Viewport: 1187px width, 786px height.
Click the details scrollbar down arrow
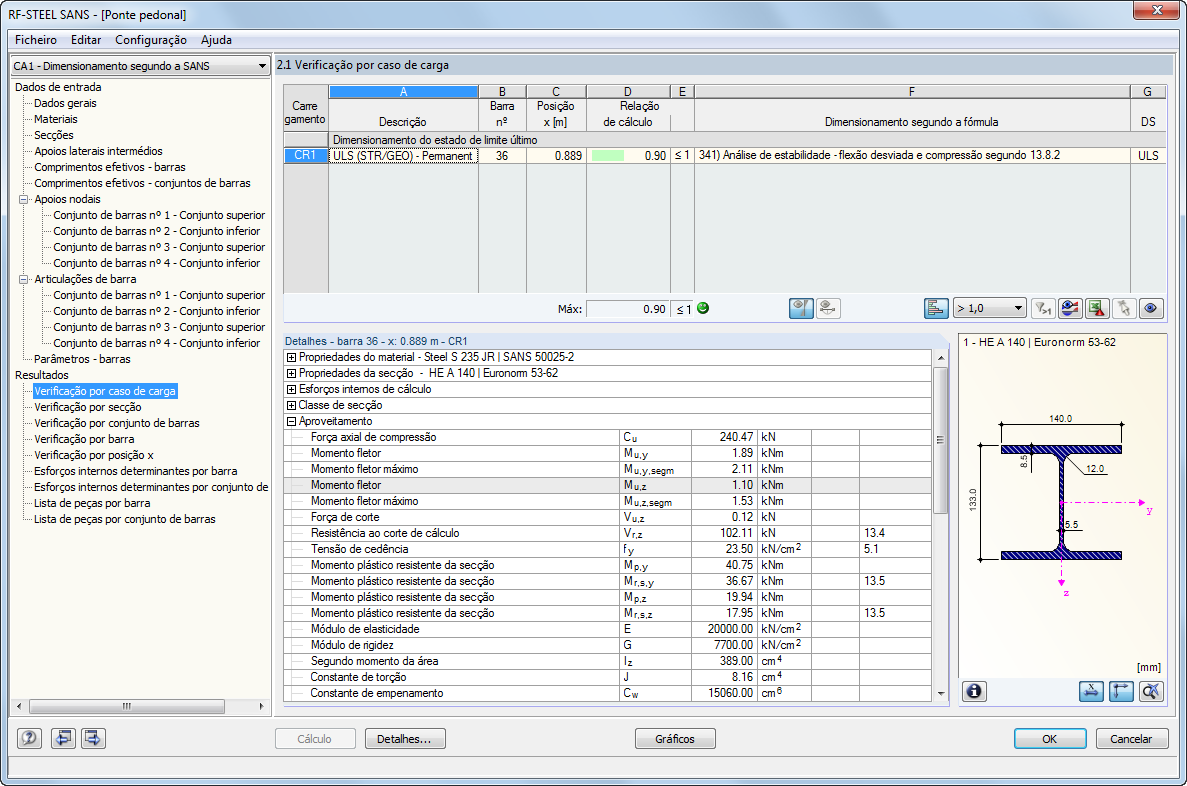click(941, 694)
